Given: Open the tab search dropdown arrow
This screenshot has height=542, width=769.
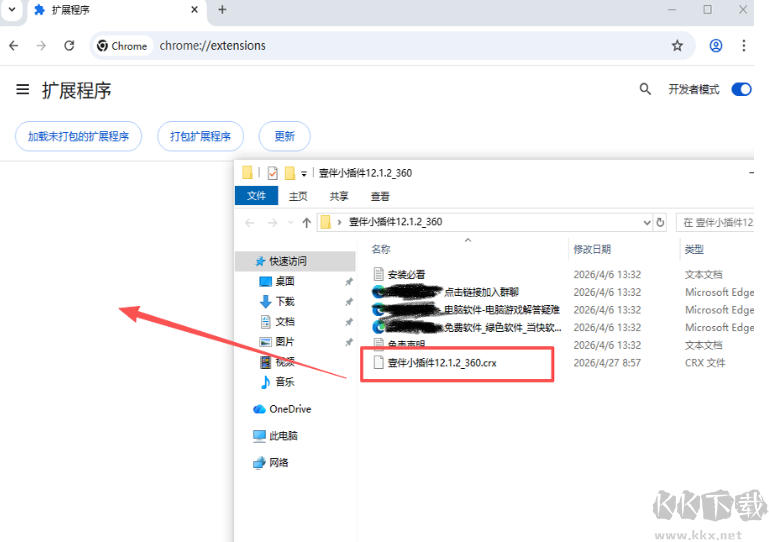Looking at the screenshot, I should click(12, 9).
